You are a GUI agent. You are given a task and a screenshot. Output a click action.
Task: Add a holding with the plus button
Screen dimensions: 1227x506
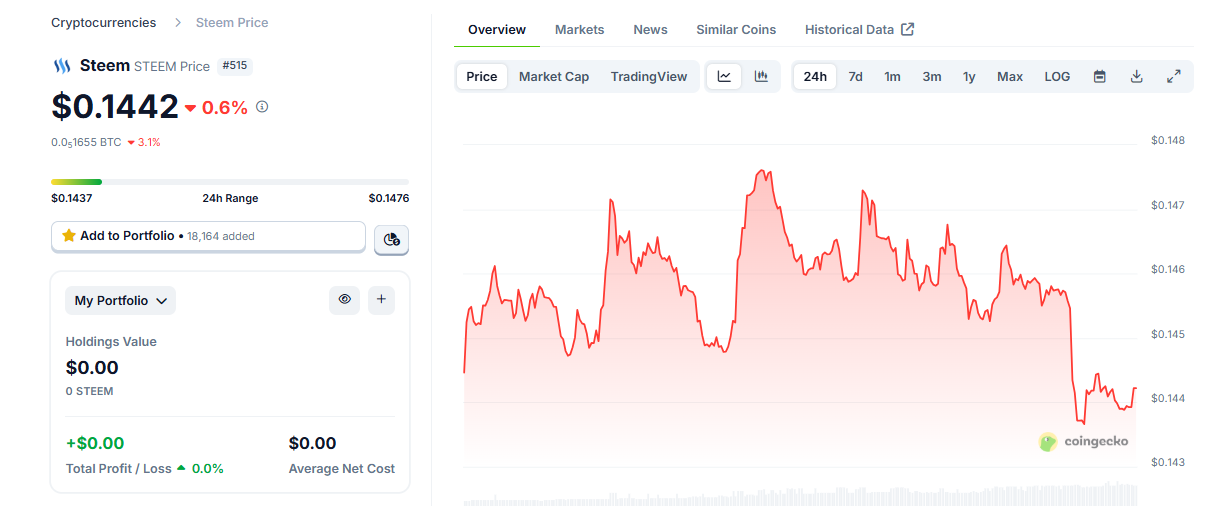point(381,299)
